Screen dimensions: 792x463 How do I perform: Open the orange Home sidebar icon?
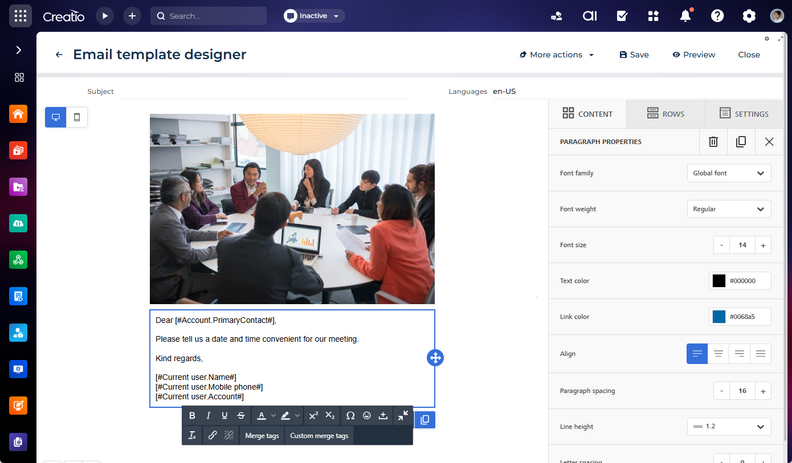click(18, 114)
